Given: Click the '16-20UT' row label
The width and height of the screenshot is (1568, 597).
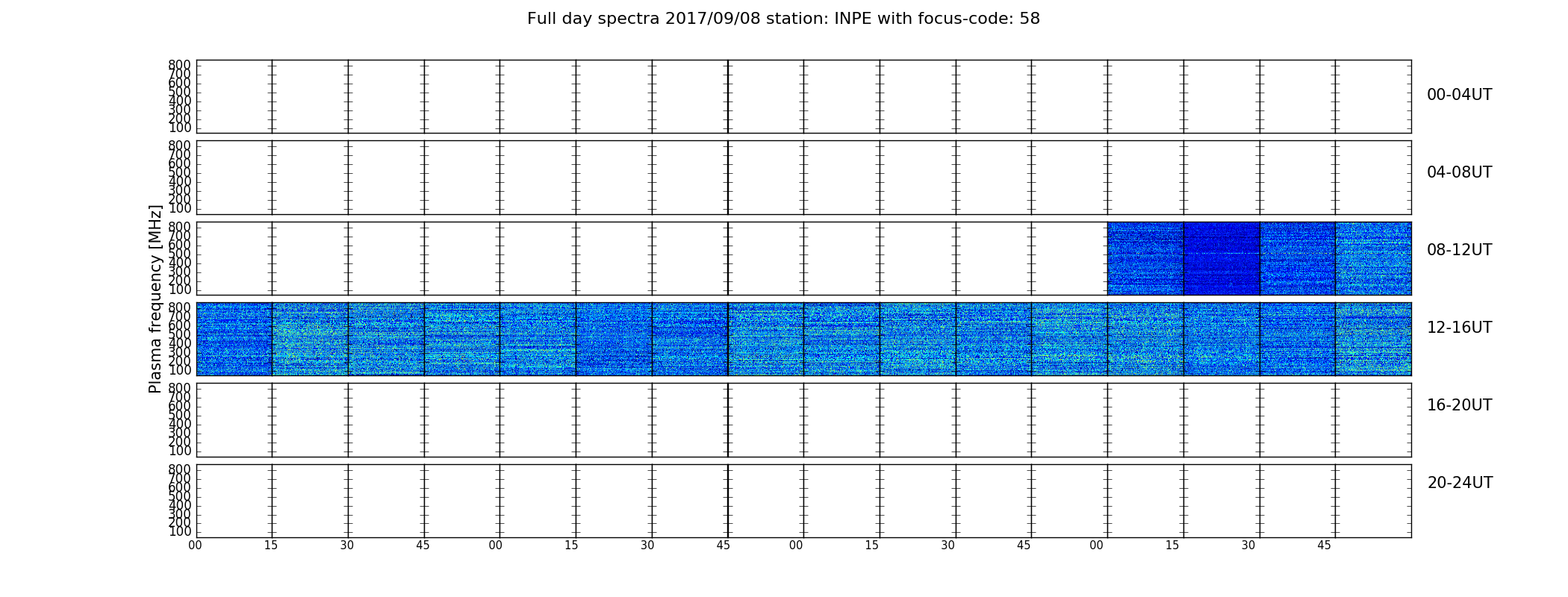Looking at the screenshot, I should (1459, 405).
